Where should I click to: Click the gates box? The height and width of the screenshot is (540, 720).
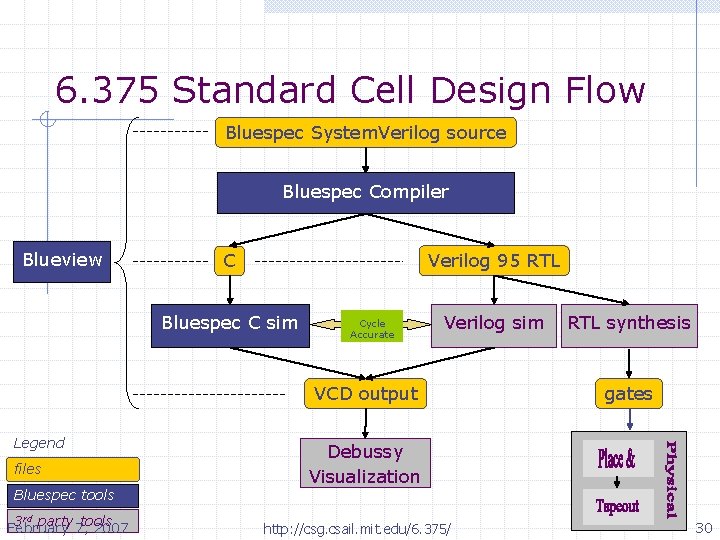(x=629, y=394)
